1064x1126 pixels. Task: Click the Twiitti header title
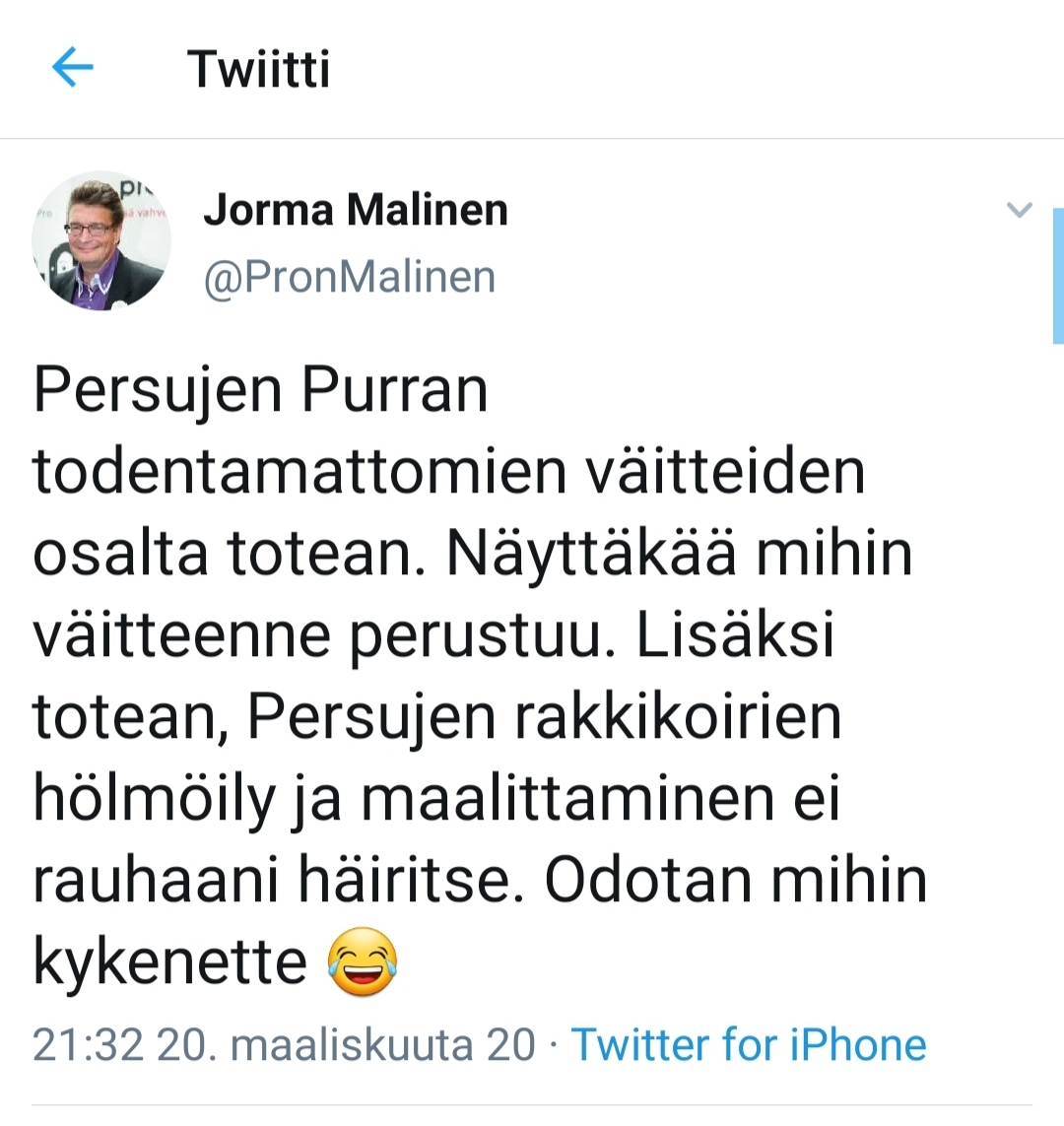(x=258, y=69)
